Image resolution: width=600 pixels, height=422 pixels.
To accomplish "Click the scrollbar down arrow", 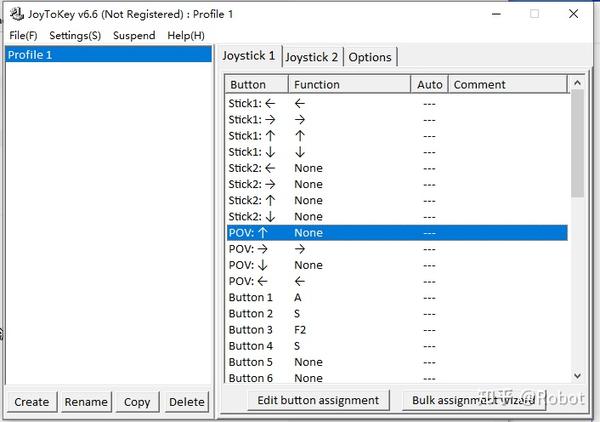I will tap(577, 376).
